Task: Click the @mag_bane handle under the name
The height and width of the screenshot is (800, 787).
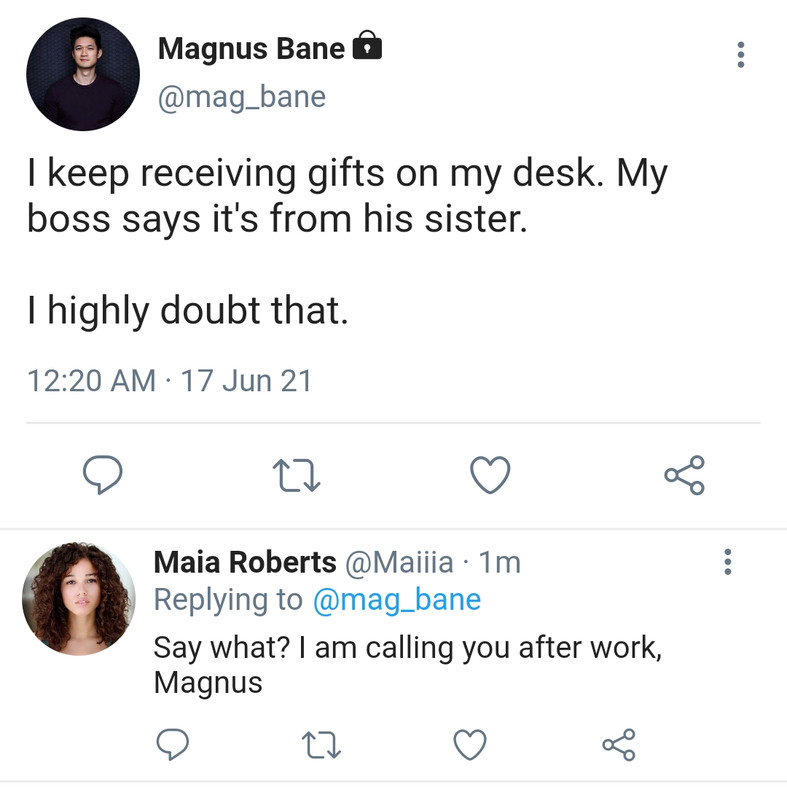Action: click(x=242, y=97)
